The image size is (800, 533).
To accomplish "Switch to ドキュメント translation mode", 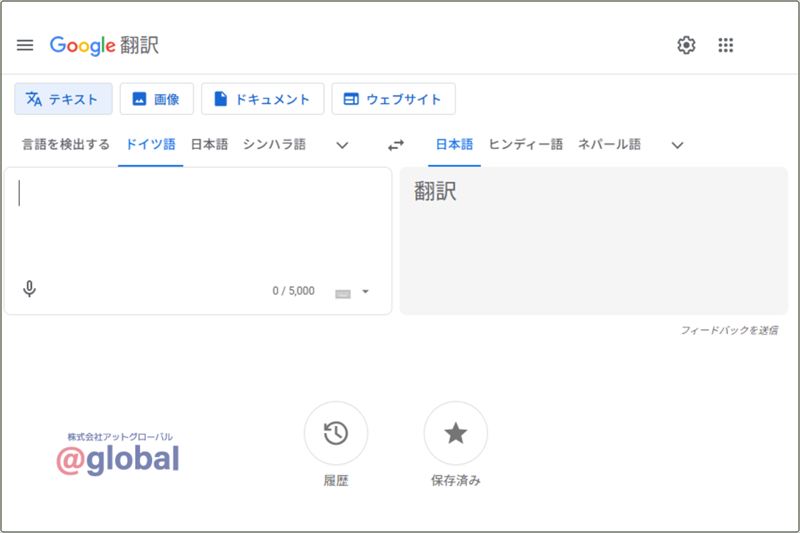I will (263, 99).
